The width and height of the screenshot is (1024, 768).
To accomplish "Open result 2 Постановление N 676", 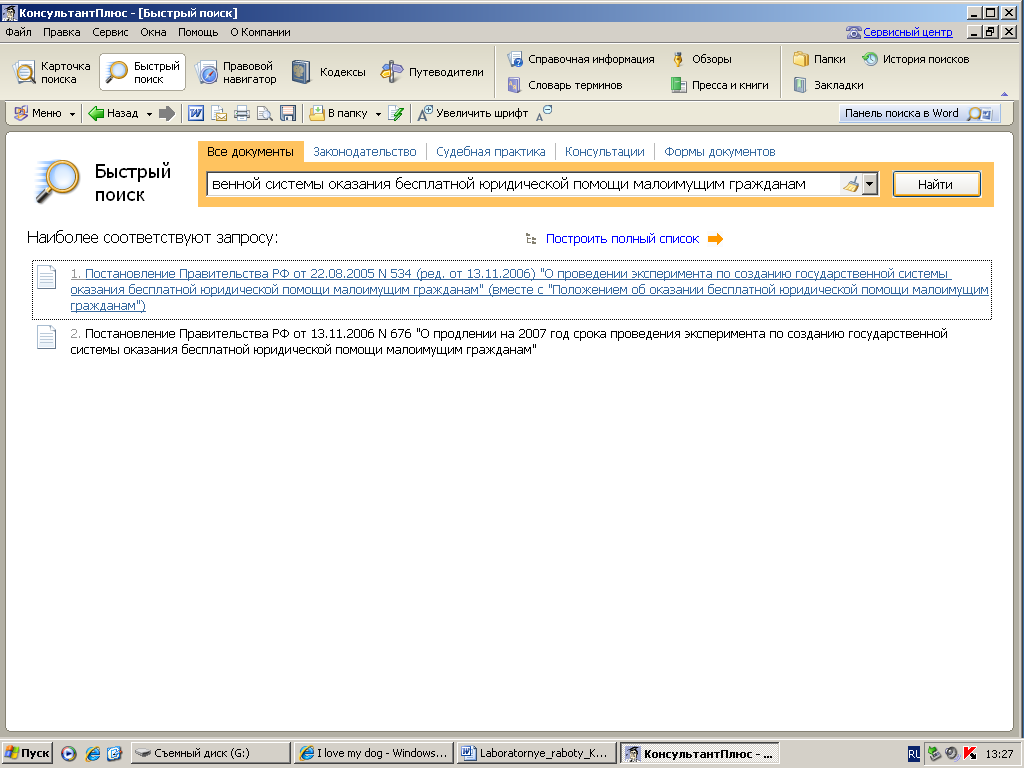I will coord(509,342).
